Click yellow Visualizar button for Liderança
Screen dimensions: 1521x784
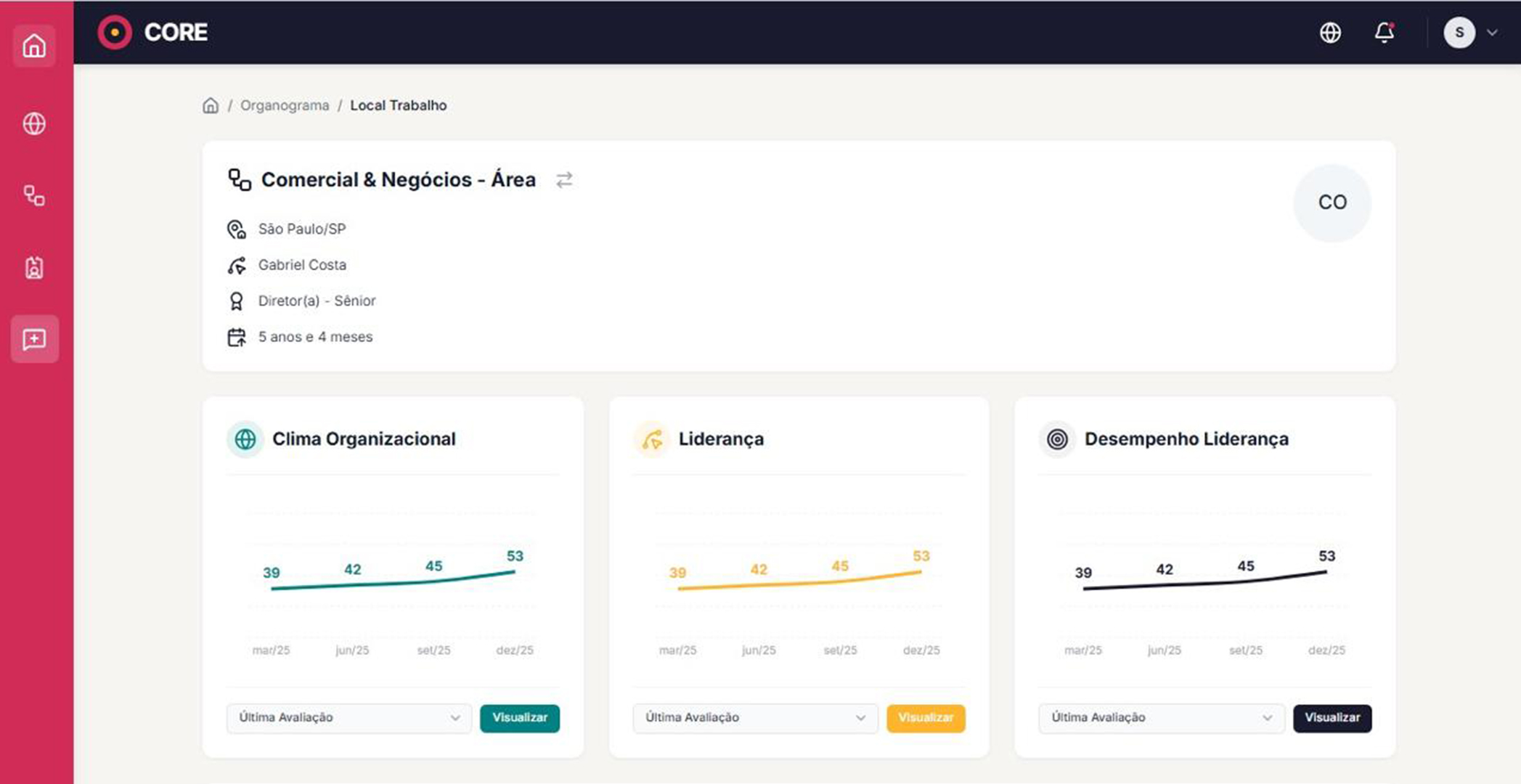click(x=926, y=718)
